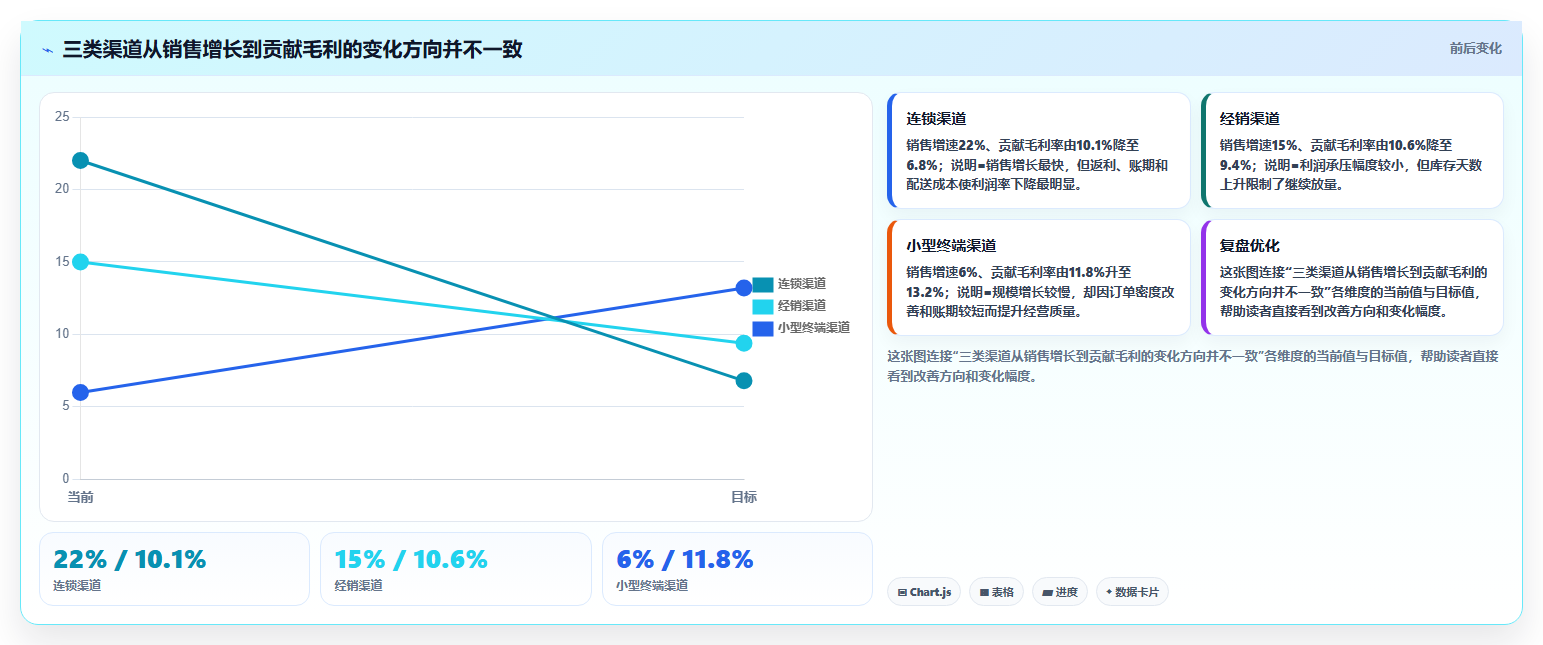Click the 小型终端渠道 legend label

pos(814,328)
